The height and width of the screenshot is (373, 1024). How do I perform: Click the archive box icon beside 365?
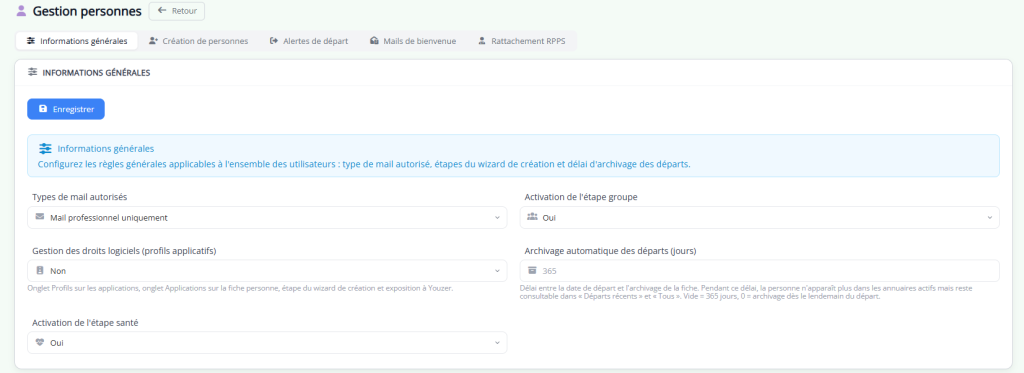[532, 270]
